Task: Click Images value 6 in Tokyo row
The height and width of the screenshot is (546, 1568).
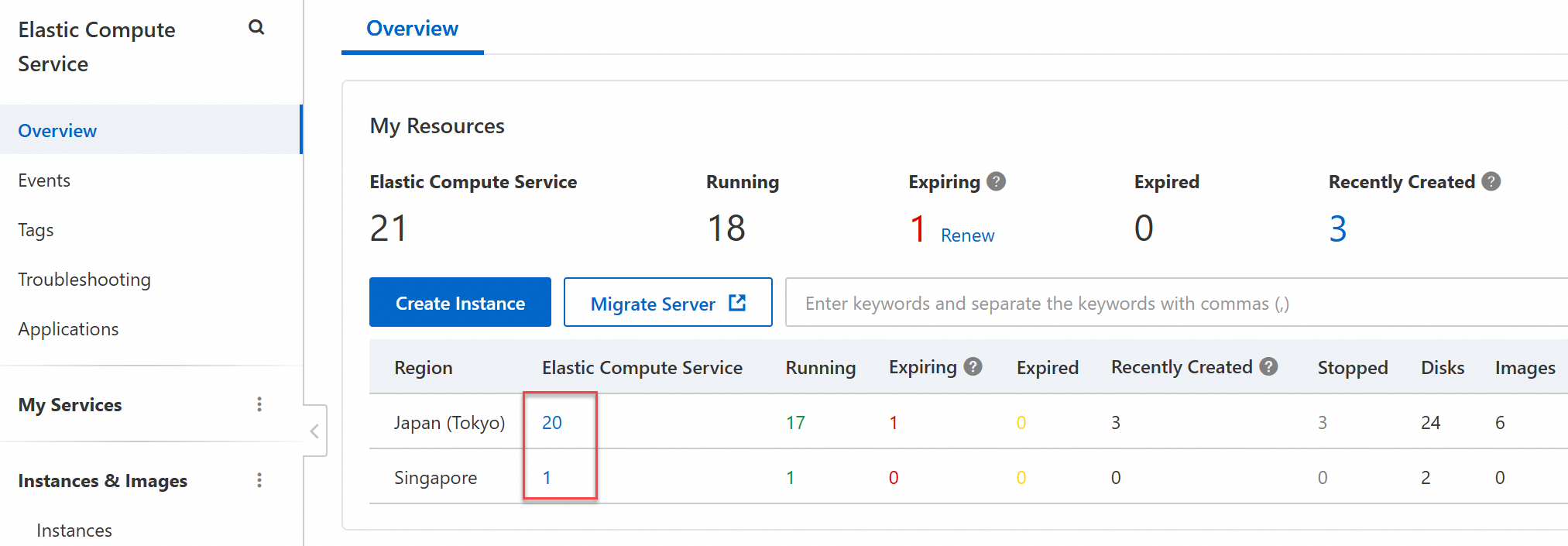Action: coord(1500,423)
